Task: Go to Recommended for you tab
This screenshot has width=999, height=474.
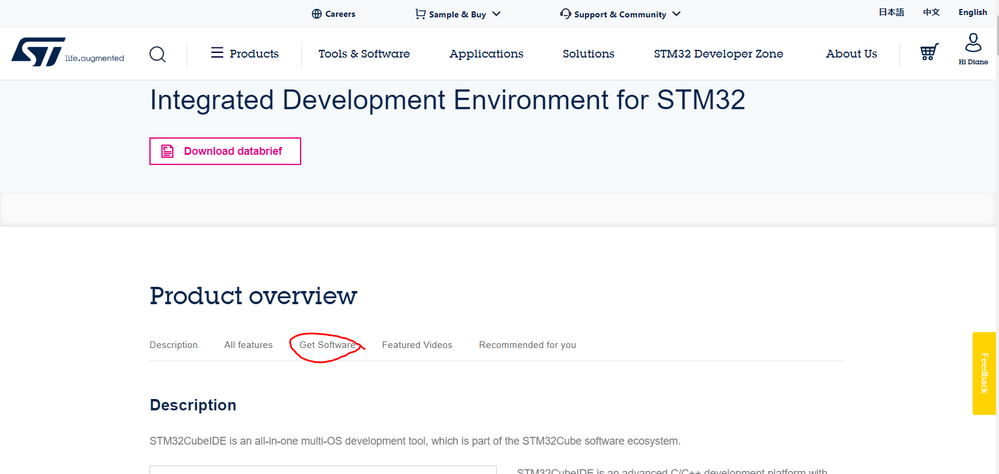Action: [528, 345]
